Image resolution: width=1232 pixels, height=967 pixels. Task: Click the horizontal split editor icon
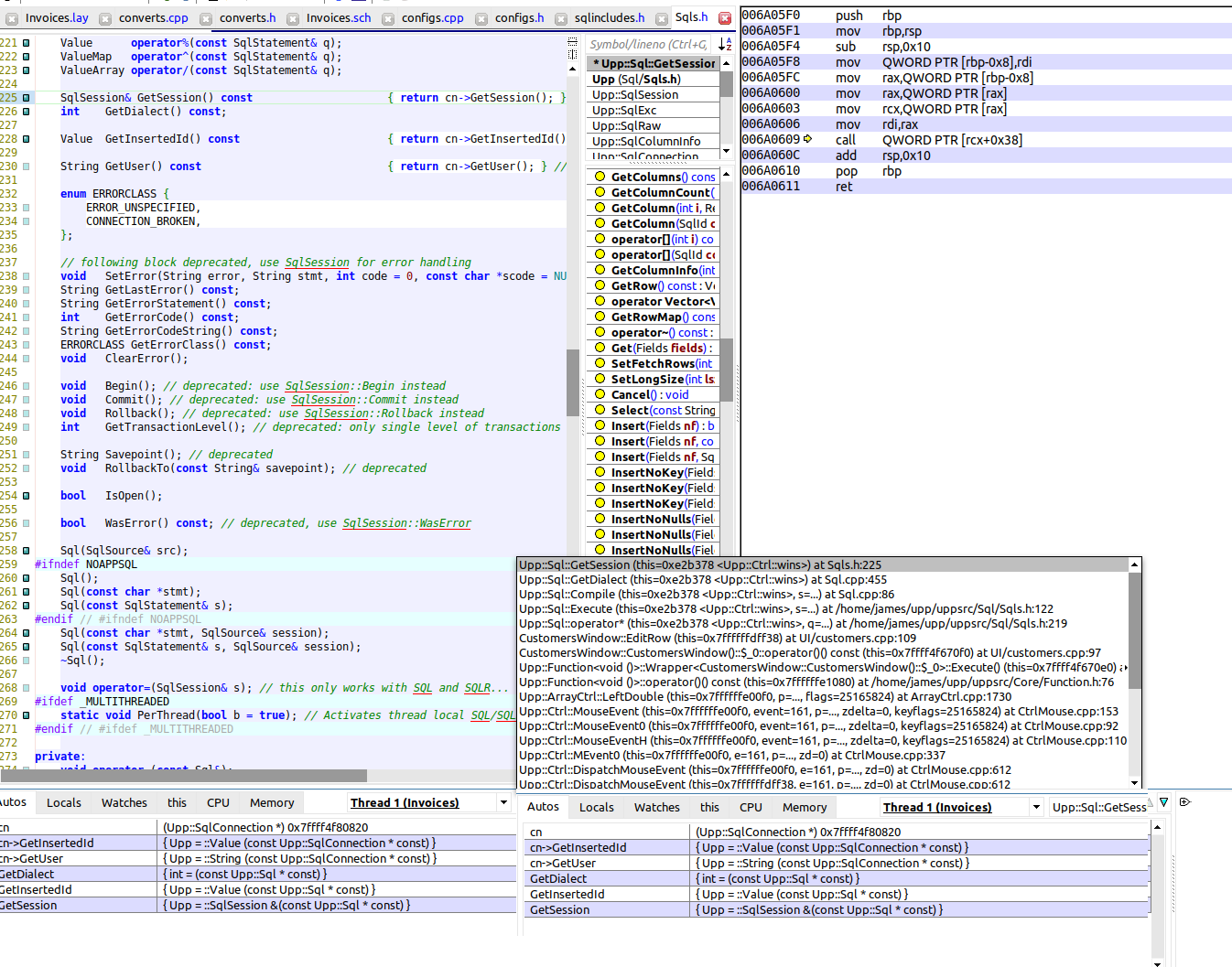click(573, 41)
